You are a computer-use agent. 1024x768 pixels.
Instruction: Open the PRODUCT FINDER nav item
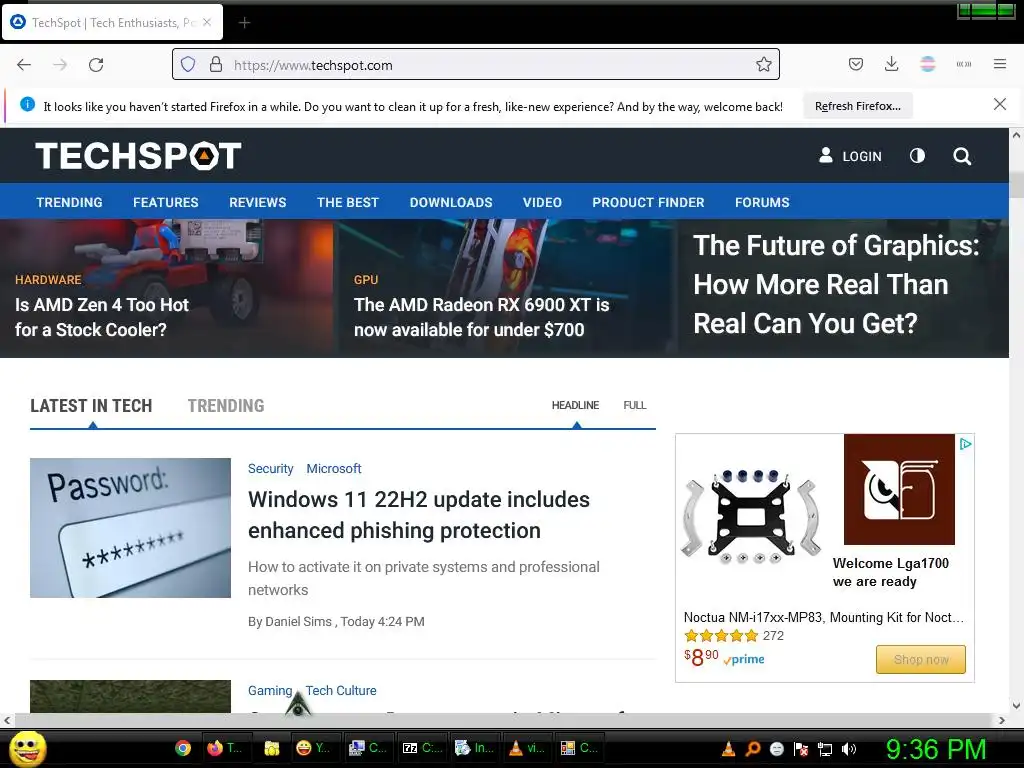648,202
